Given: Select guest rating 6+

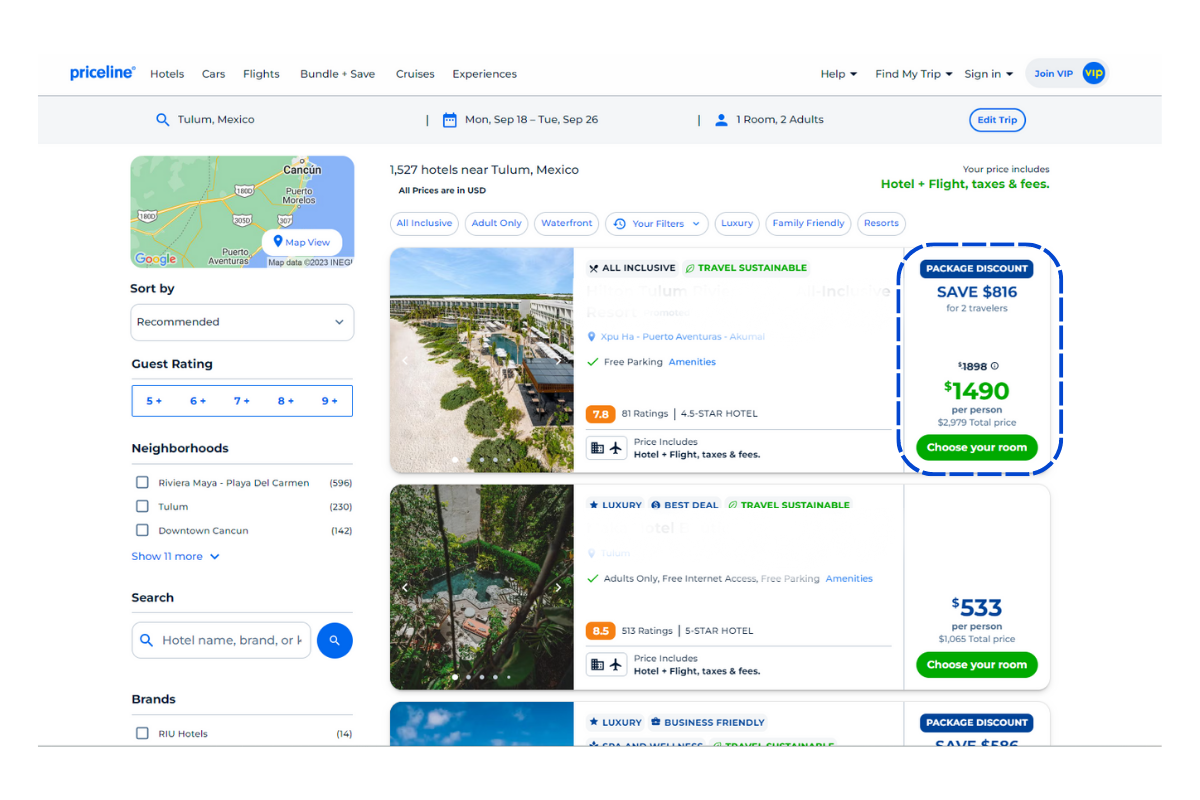Looking at the screenshot, I should coord(198,401).
